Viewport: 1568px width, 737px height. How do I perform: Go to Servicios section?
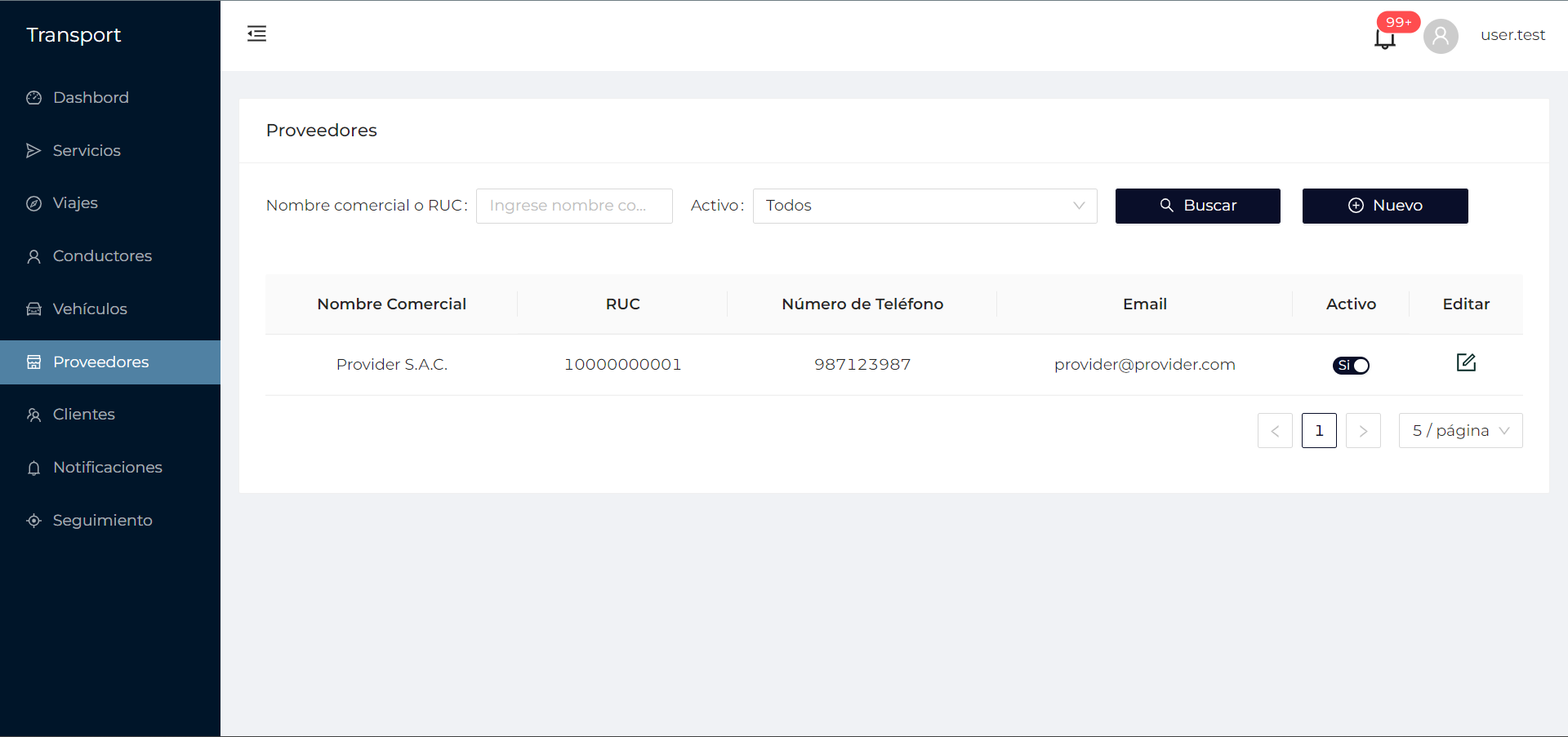point(110,150)
